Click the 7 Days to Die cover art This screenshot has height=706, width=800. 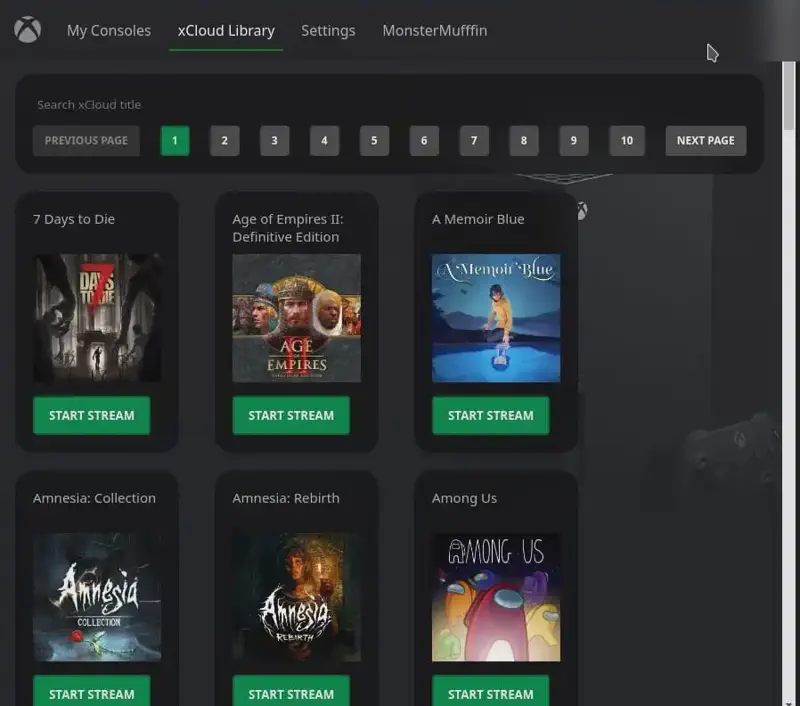pos(97,318)
